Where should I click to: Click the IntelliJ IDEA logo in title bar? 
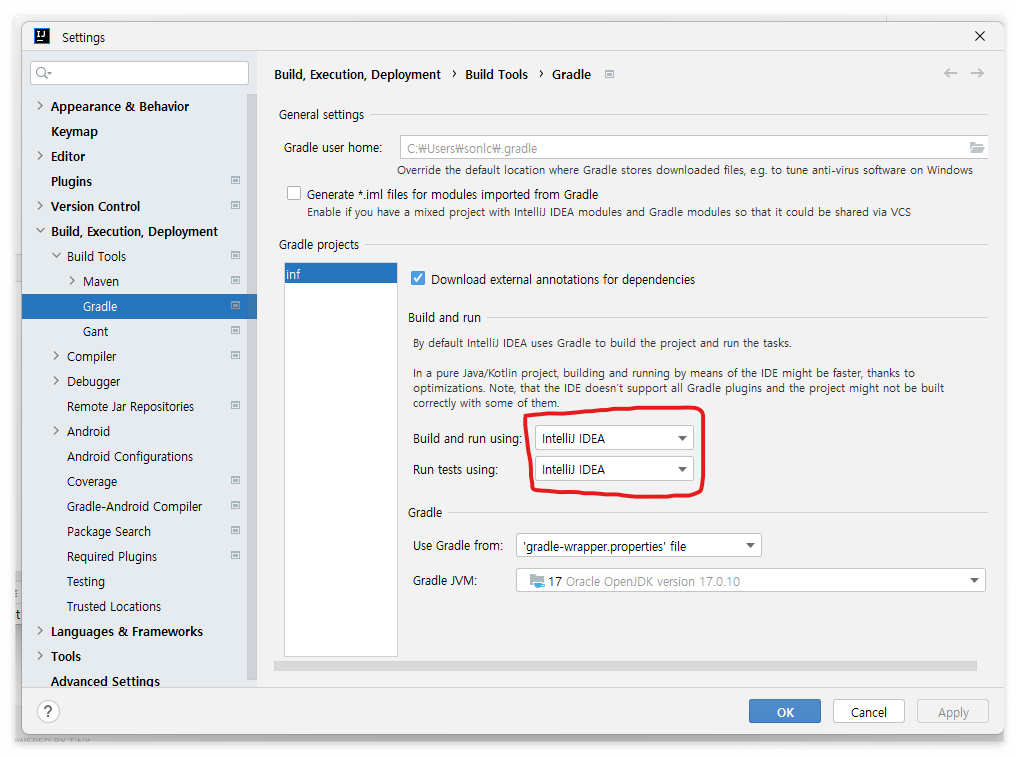click(x=42, y=36)
